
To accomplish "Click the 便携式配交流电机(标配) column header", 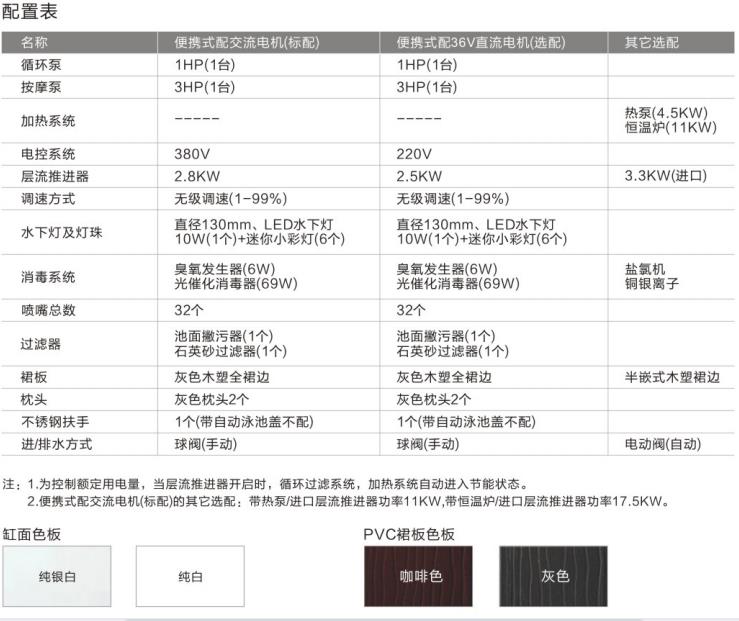I will (244, 42).
